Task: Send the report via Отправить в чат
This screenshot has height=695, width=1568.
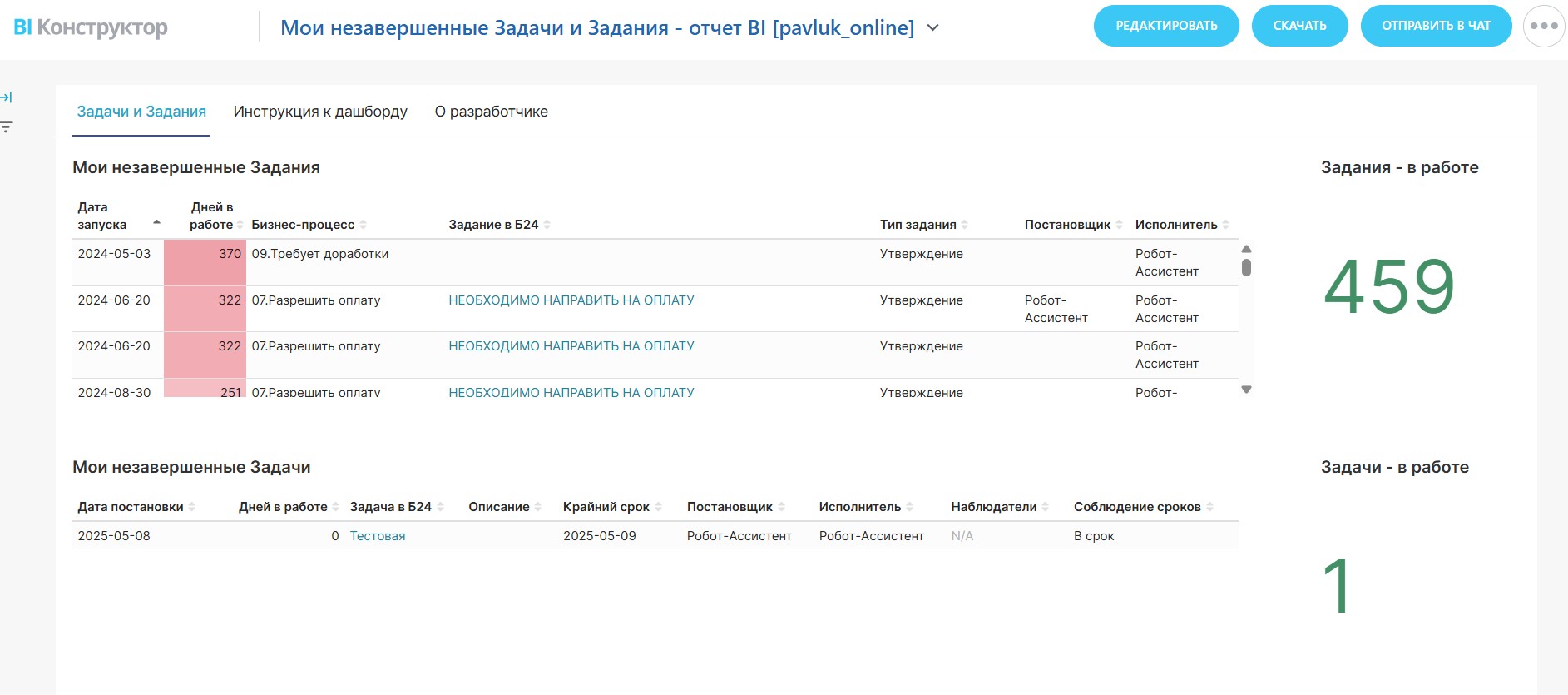Action: click(x=1435, y=26)
